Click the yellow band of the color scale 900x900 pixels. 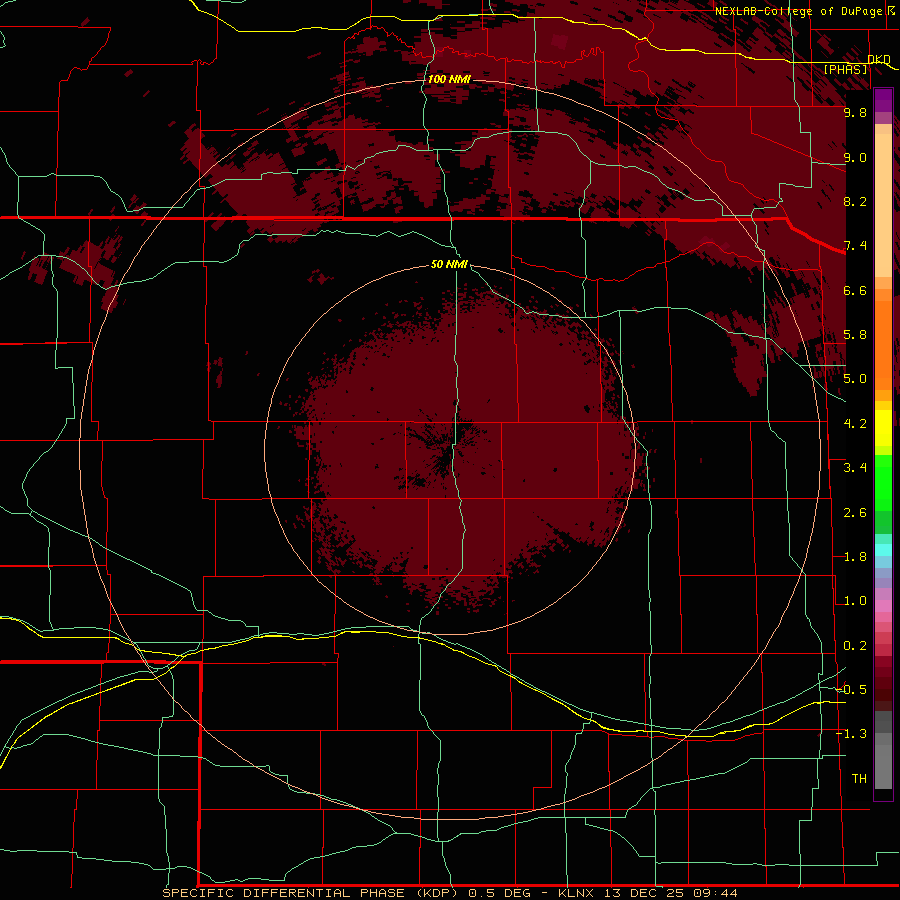point(883,428)
